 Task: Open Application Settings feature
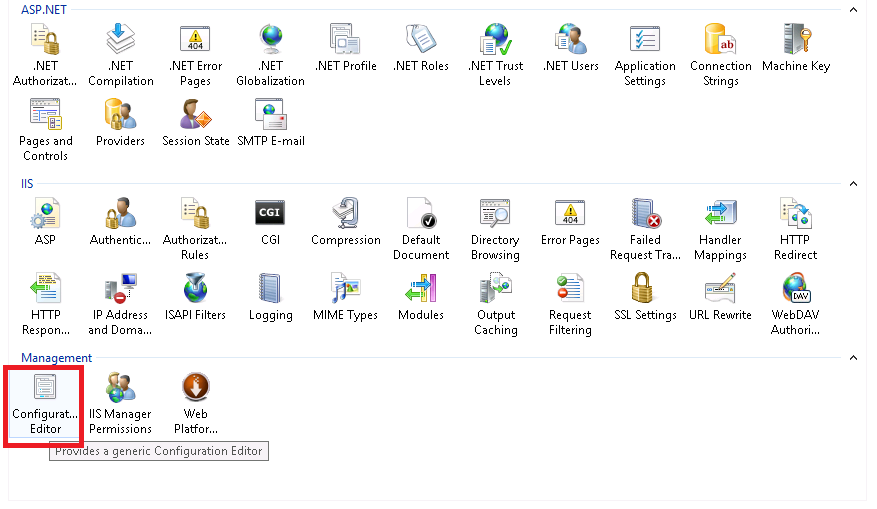tap(645, 55)
